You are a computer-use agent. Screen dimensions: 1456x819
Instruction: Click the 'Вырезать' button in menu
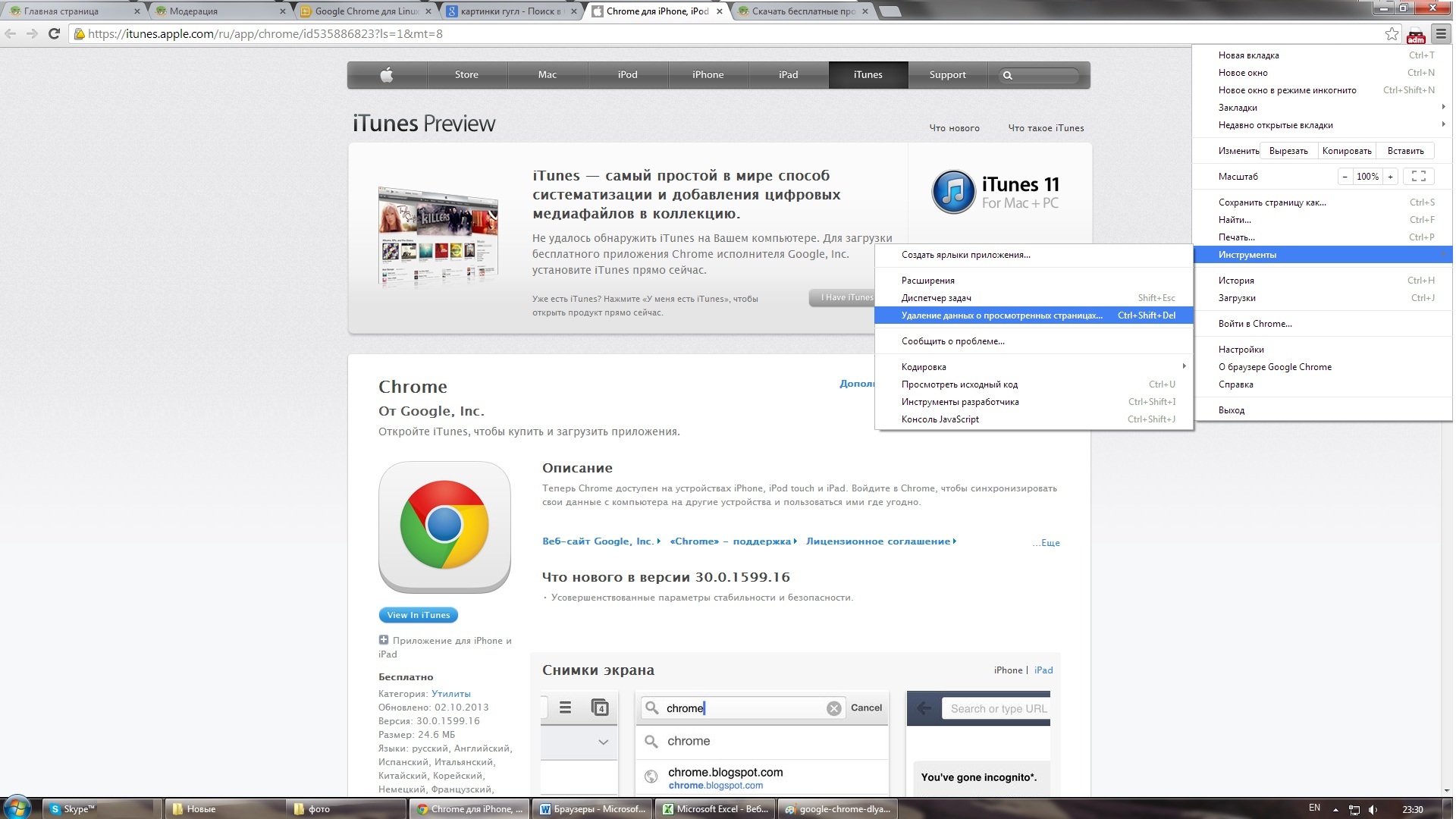(1288, 150)
